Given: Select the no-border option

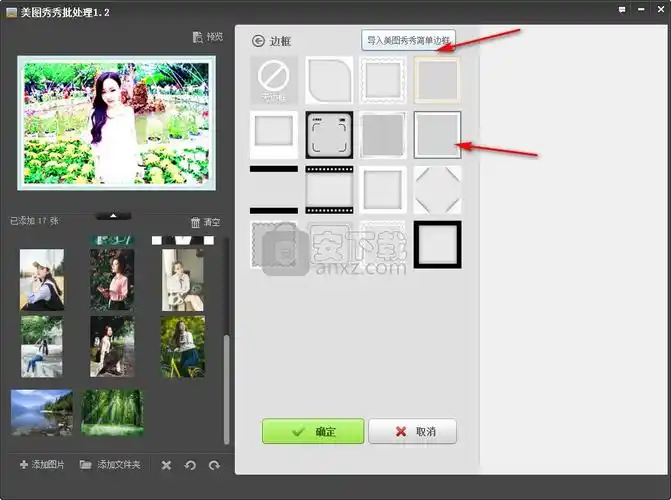Looking at the screenshot, I should [x=273, y=80].
